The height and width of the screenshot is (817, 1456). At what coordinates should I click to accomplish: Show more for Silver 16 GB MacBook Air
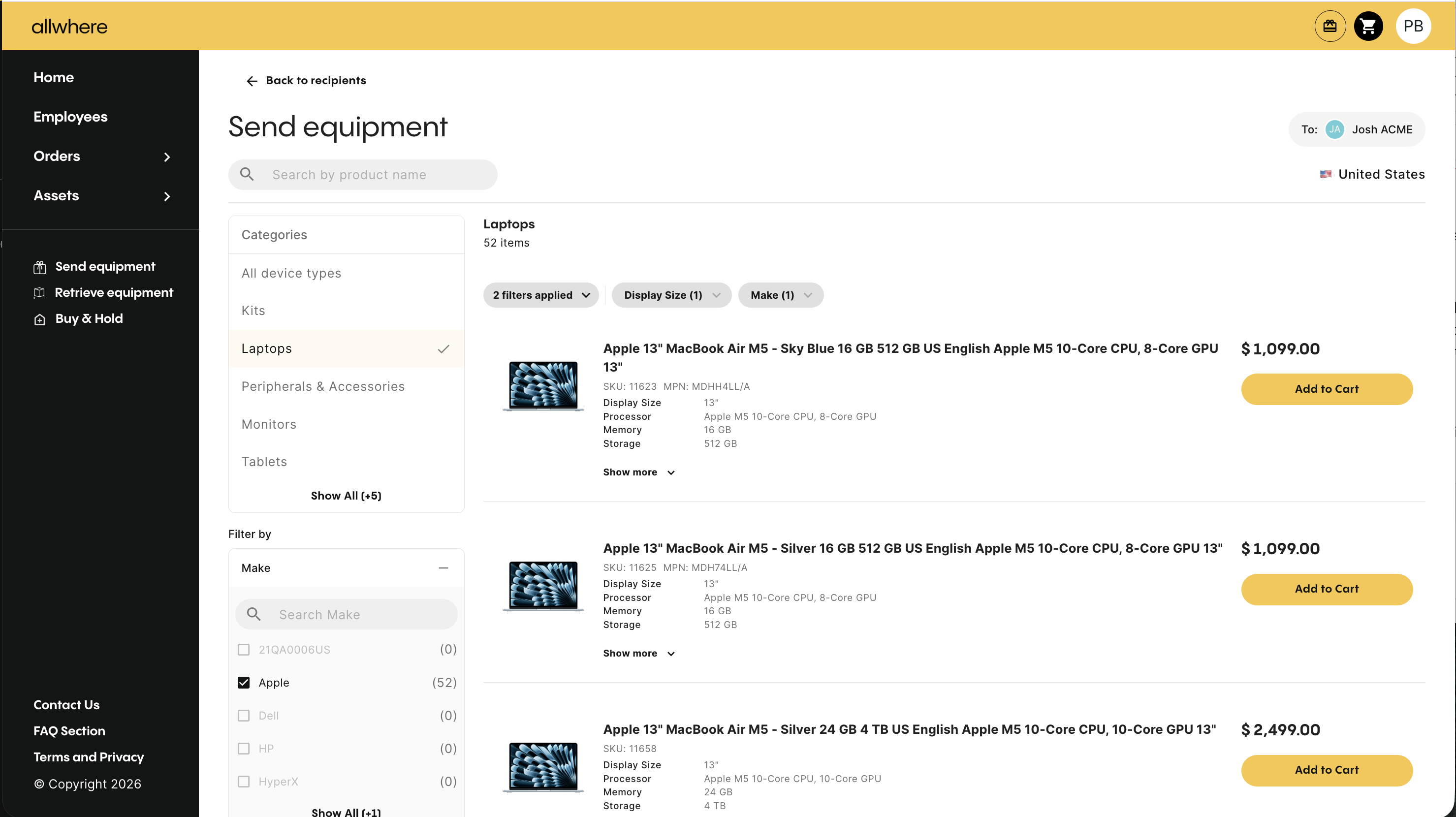click(639, 653)
